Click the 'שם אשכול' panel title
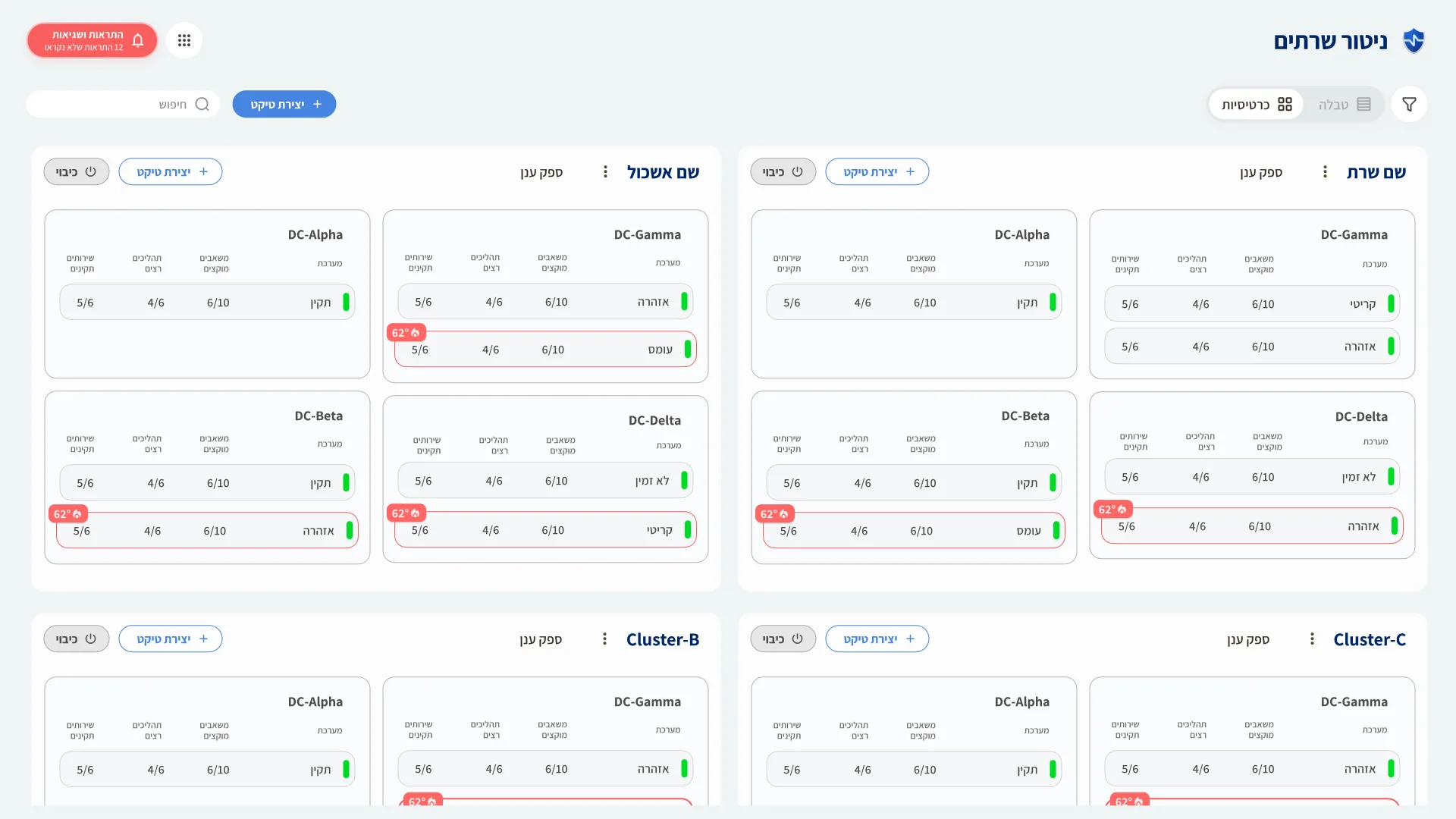1456x819 pixels. (663, 172)
